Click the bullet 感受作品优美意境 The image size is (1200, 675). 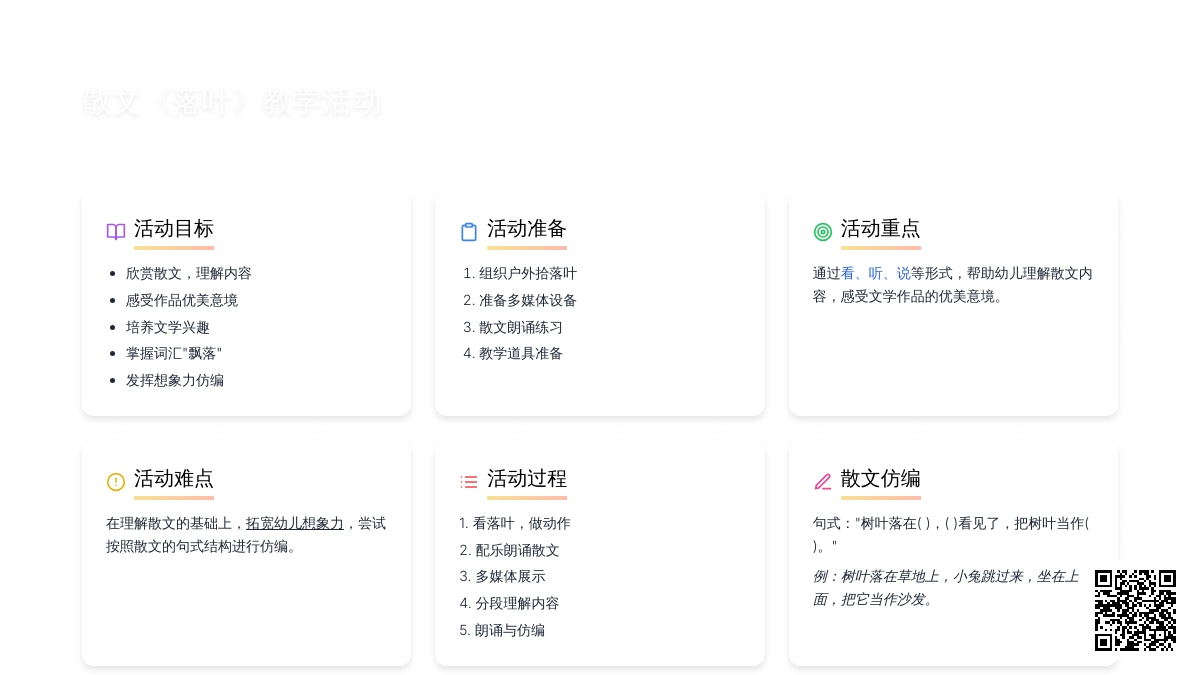(182, 300)
